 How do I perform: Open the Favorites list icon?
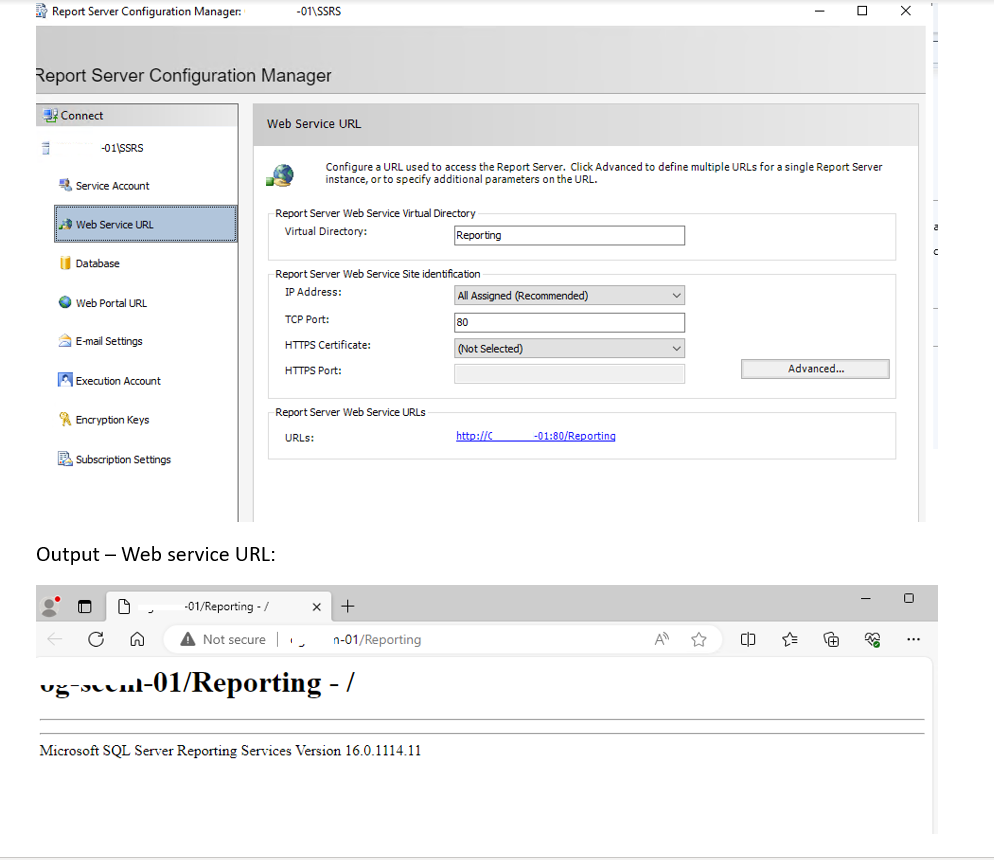tap(789, 639)
